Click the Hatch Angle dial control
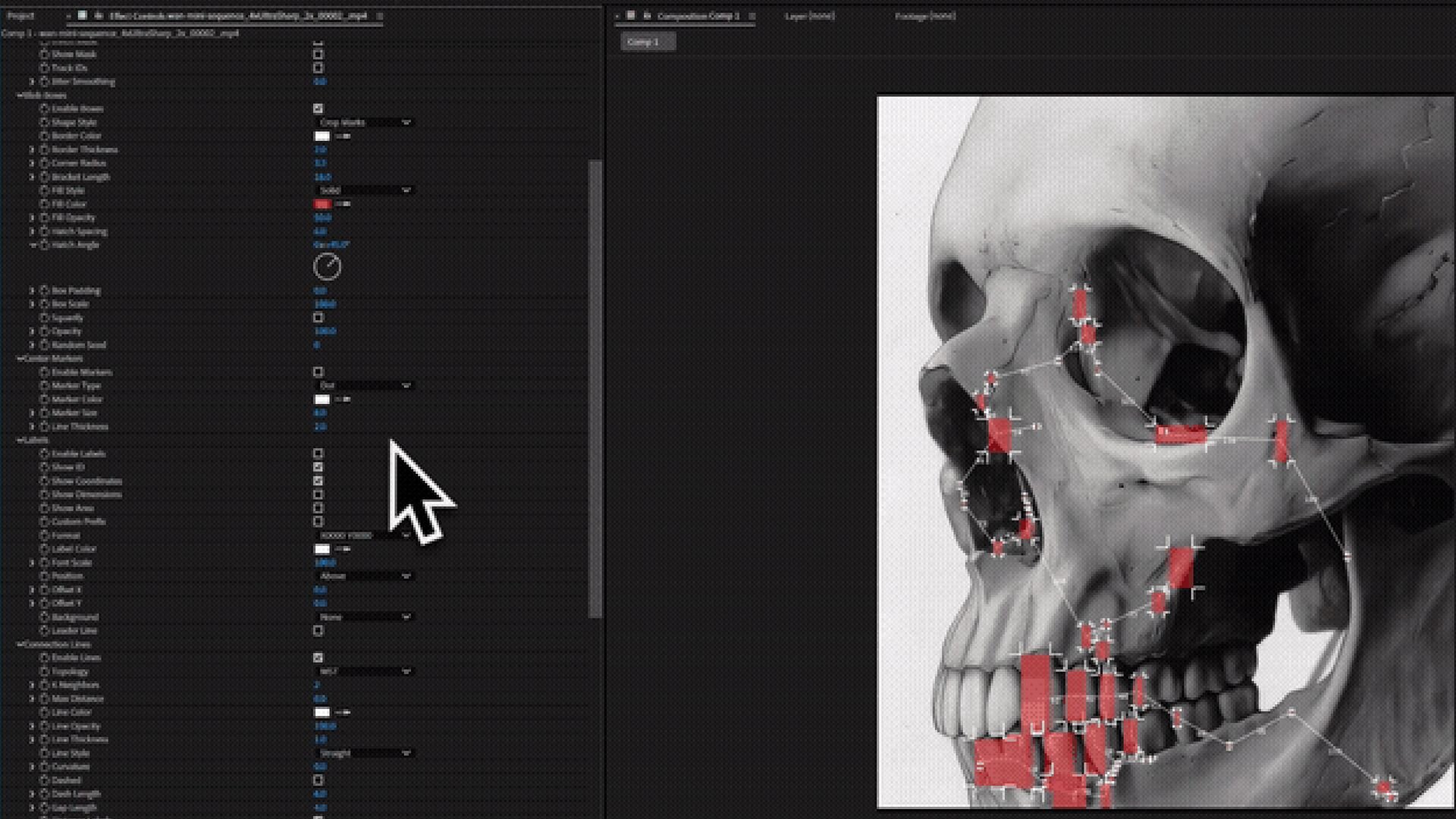The image size is (1456, 819). click(x=327, y=267)
